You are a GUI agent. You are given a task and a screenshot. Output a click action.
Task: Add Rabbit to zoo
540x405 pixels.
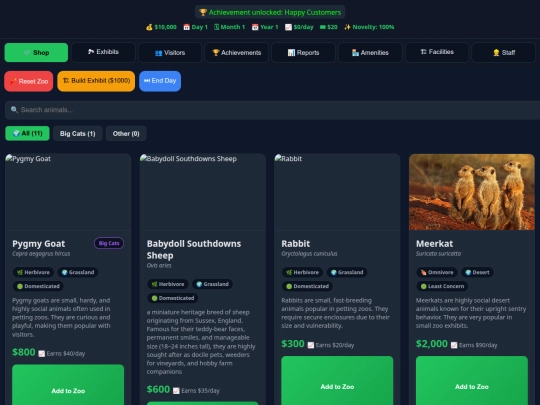pos(337,381)
